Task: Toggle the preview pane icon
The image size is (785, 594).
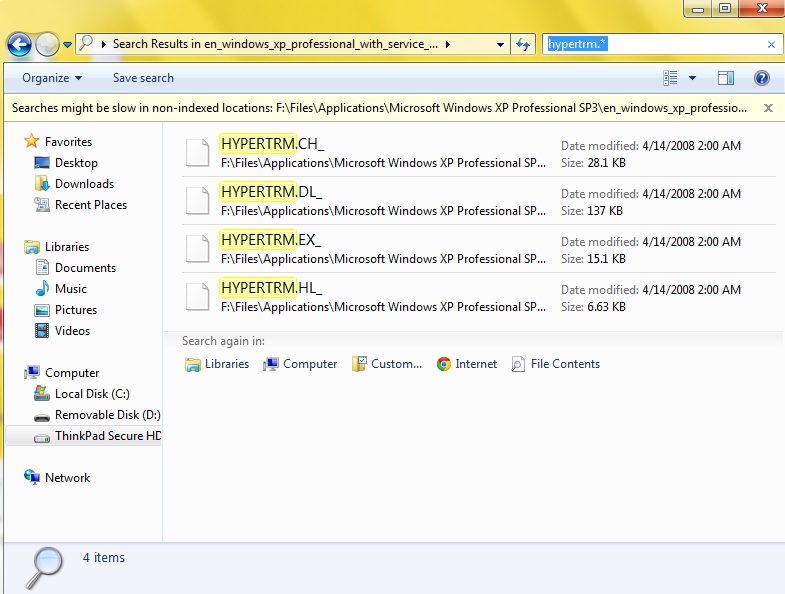Action: (725, 78)
